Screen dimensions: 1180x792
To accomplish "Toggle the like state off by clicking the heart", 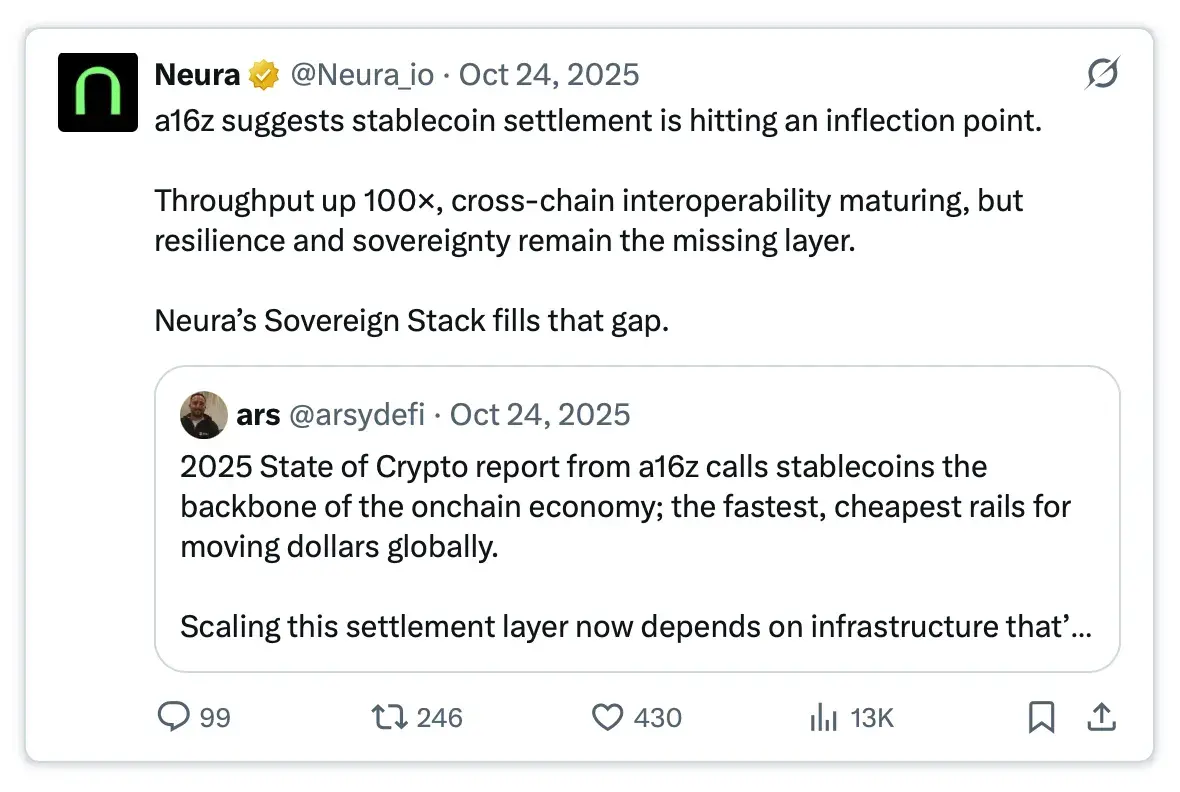I will 608,717.
